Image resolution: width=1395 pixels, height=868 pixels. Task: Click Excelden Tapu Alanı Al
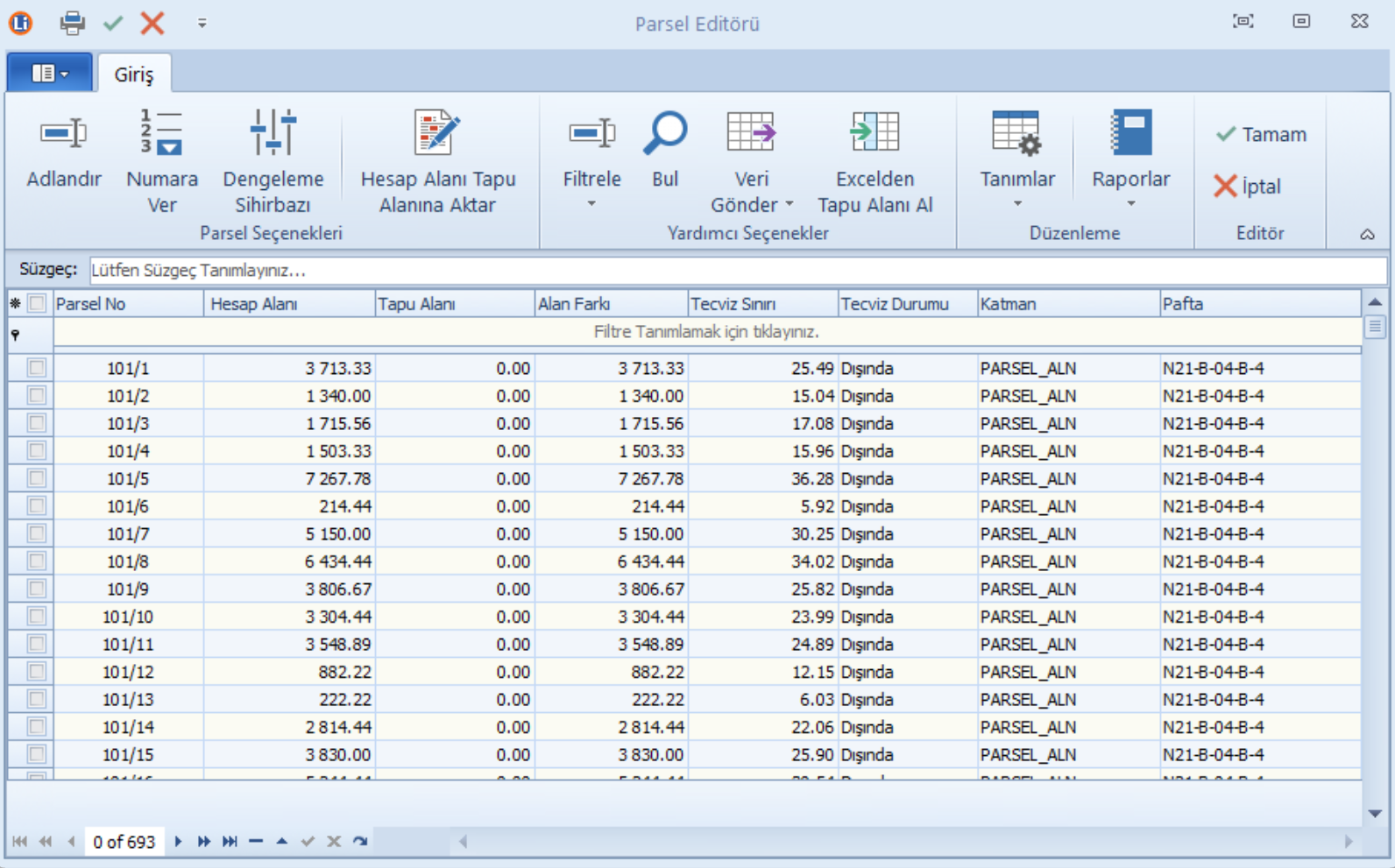click(x=875, y=162)
